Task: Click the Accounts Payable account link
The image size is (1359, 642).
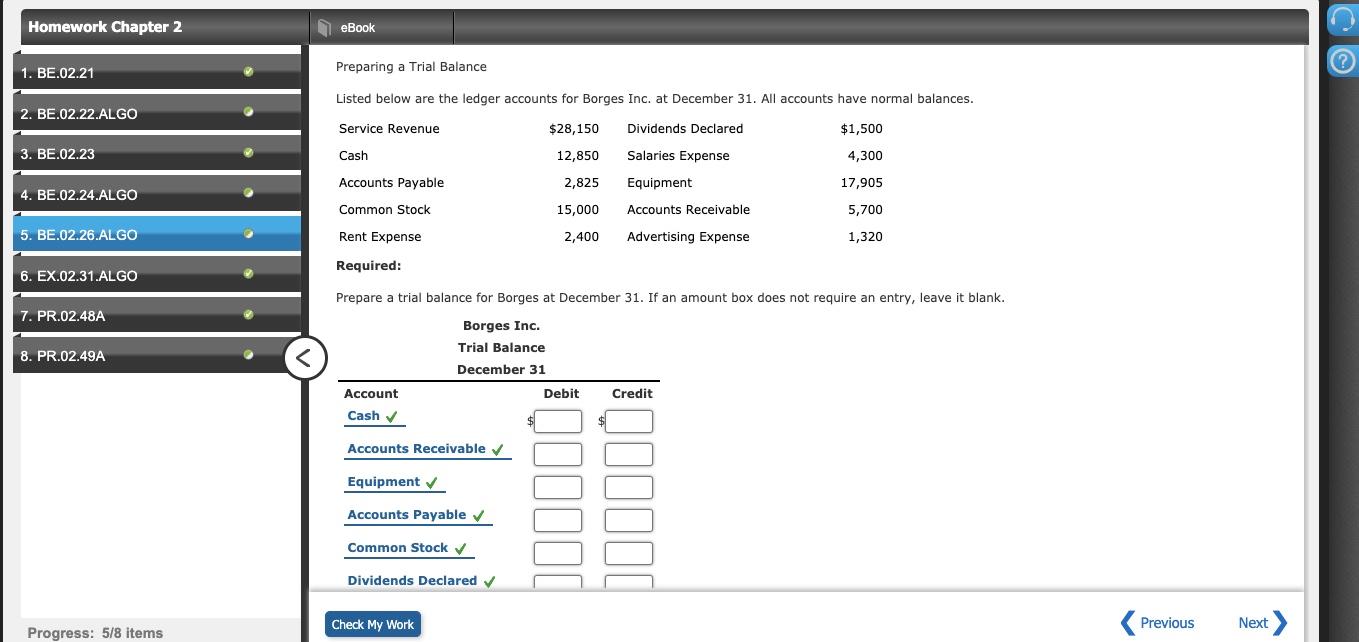Action: [406, 514]
